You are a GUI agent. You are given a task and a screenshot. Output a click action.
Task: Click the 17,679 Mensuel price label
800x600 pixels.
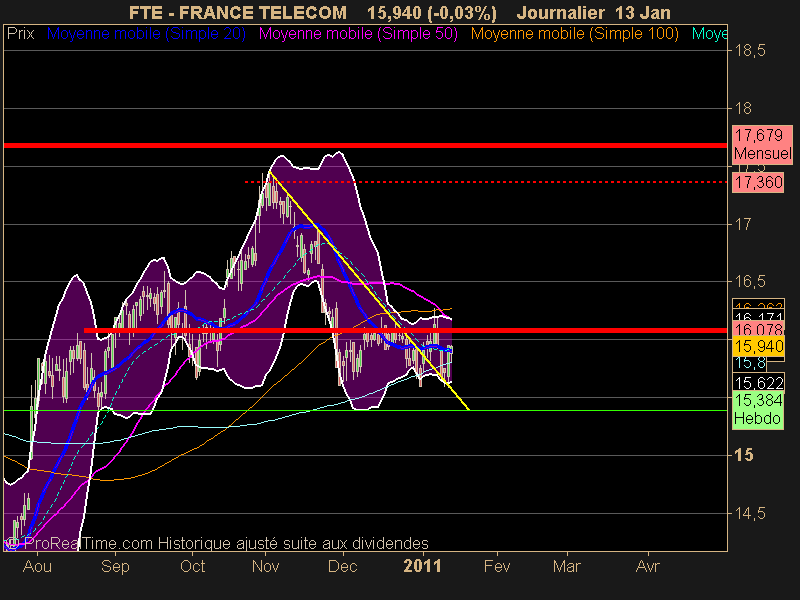(x=762, y=144)
